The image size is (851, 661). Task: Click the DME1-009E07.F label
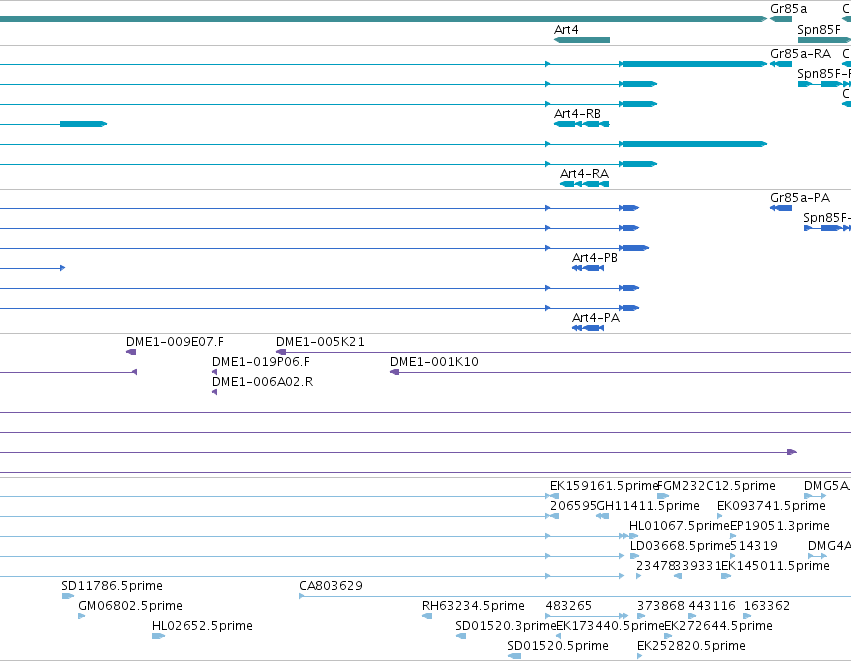pos(175,342)
